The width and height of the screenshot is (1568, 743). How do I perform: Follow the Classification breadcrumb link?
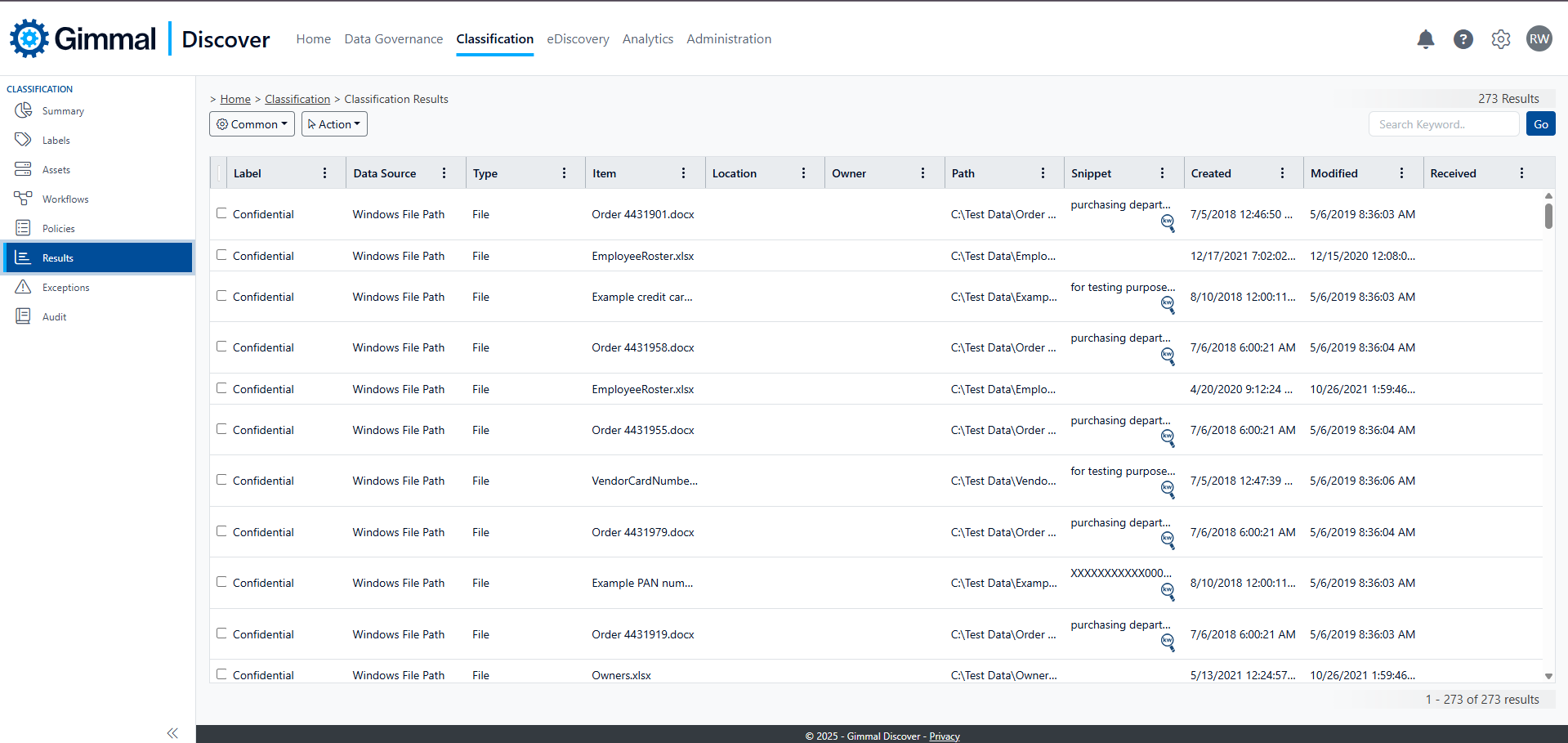(297, 99)
